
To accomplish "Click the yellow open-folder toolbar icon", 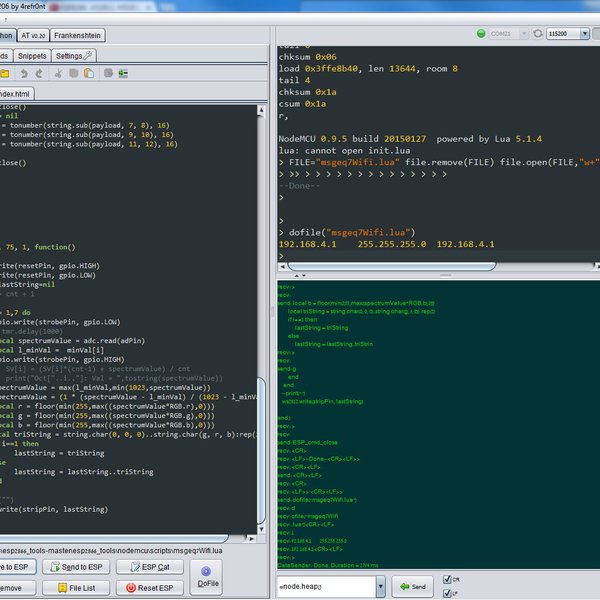I will [x=5, y=73].
